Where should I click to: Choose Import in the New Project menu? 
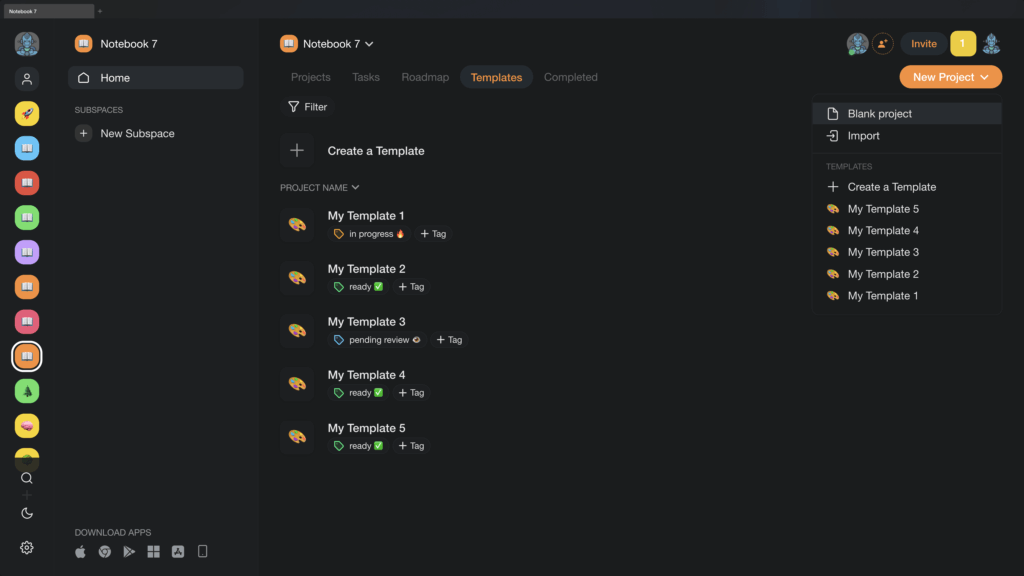click(x=863, y=136)
